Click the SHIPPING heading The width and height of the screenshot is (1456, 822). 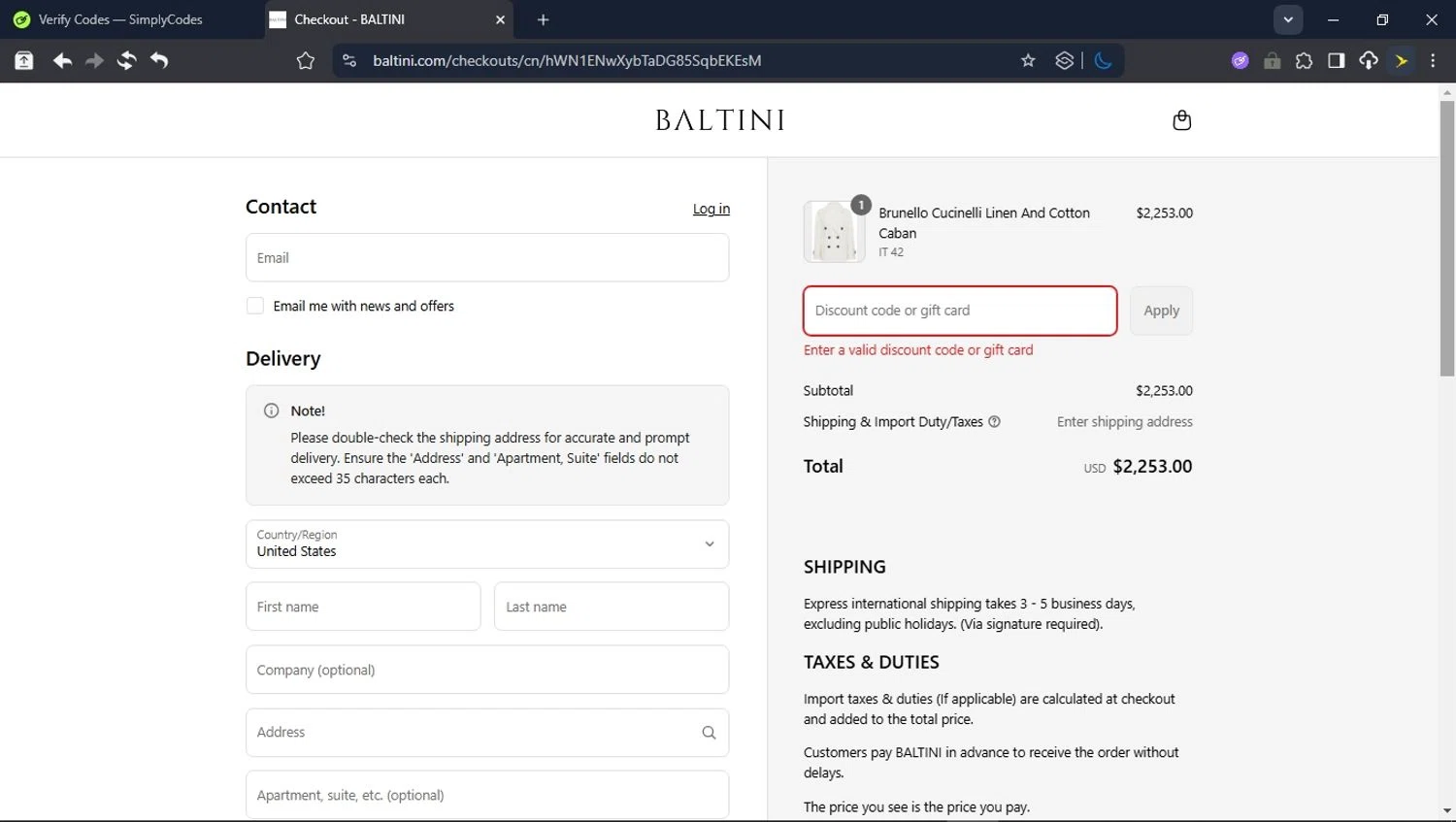pos(844,567)
